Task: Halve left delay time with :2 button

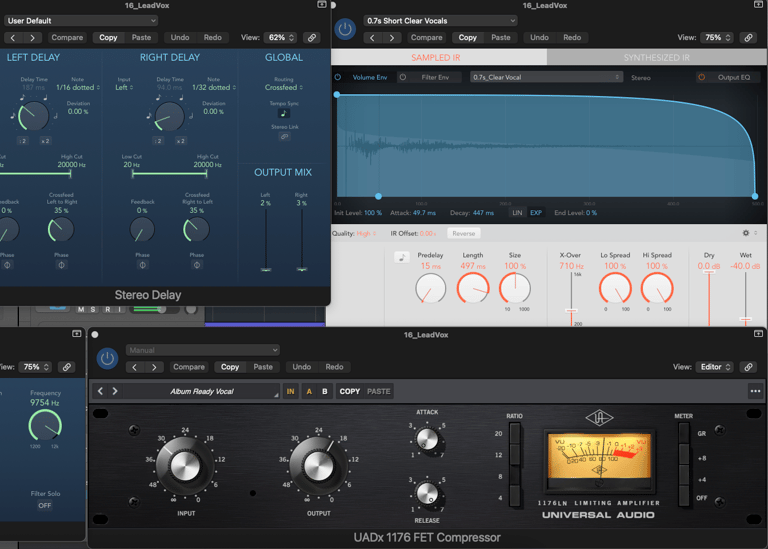Action: click(x=23, y=141)
